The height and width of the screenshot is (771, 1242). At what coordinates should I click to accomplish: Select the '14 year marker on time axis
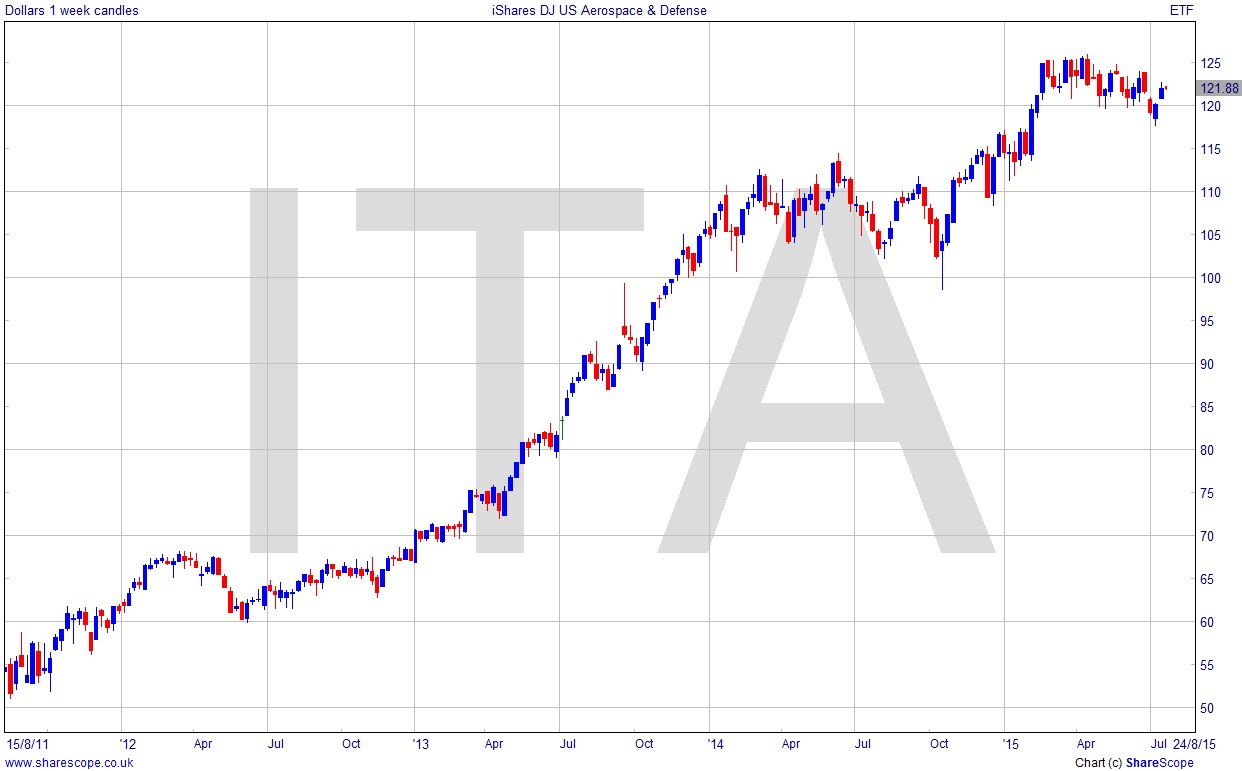715,743
